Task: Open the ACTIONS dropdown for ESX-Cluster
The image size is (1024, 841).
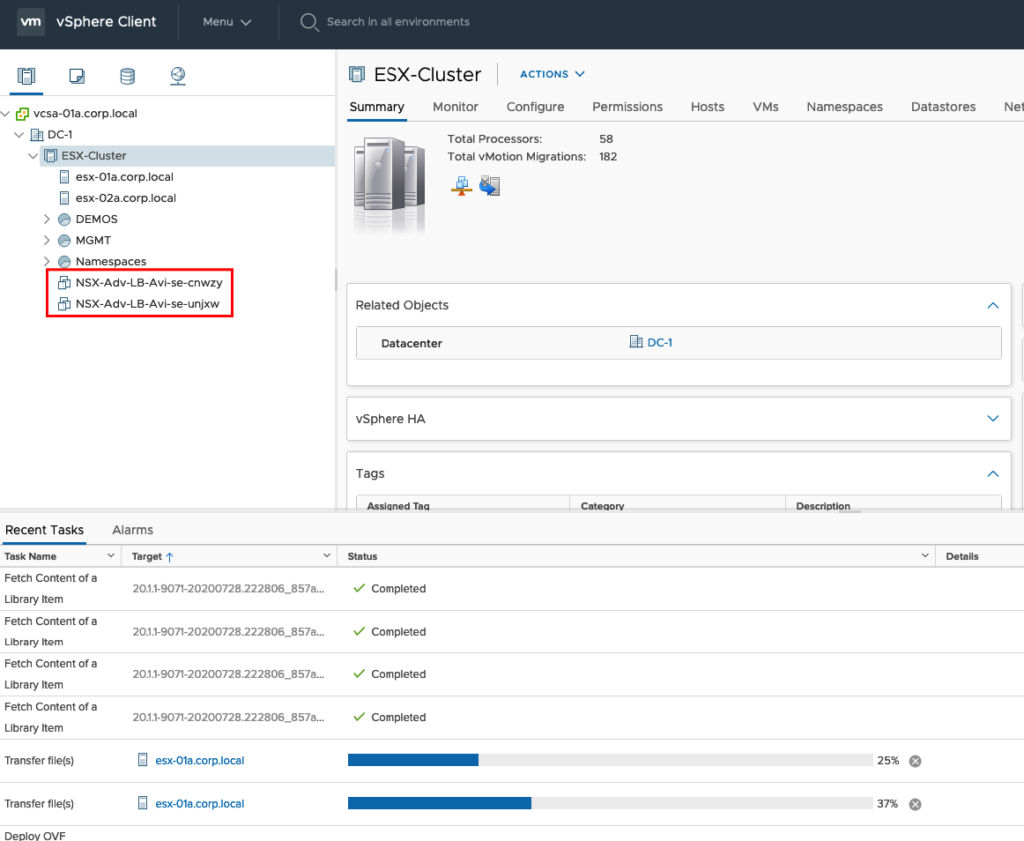Action: pos(552,74)
